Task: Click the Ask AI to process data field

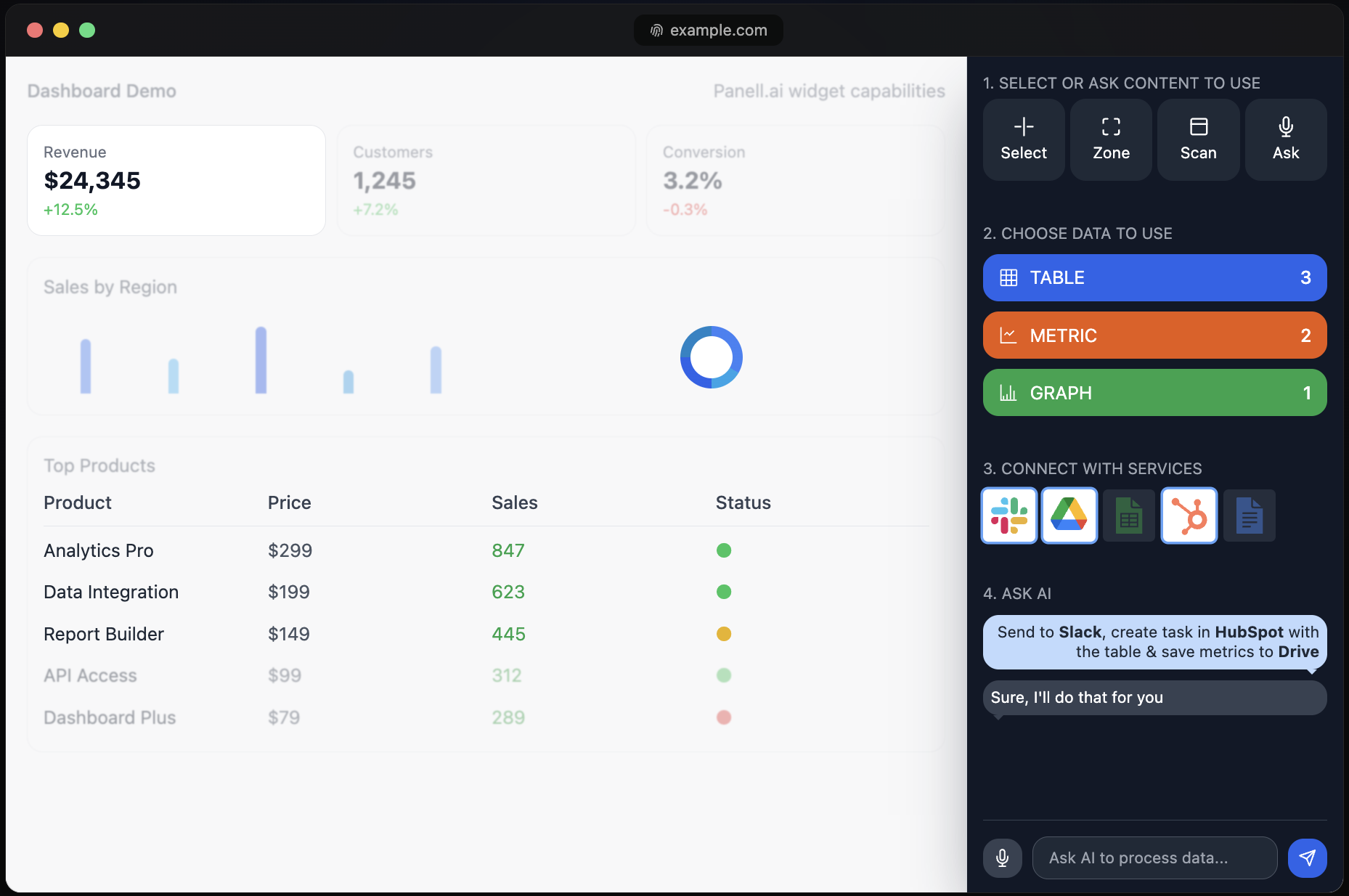Action: pos(1154,858)
